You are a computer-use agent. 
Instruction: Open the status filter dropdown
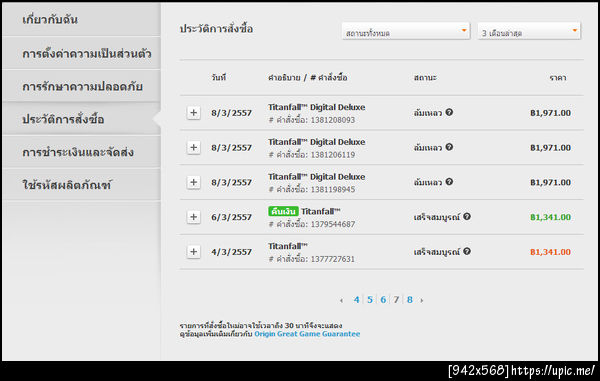(406, 31)
